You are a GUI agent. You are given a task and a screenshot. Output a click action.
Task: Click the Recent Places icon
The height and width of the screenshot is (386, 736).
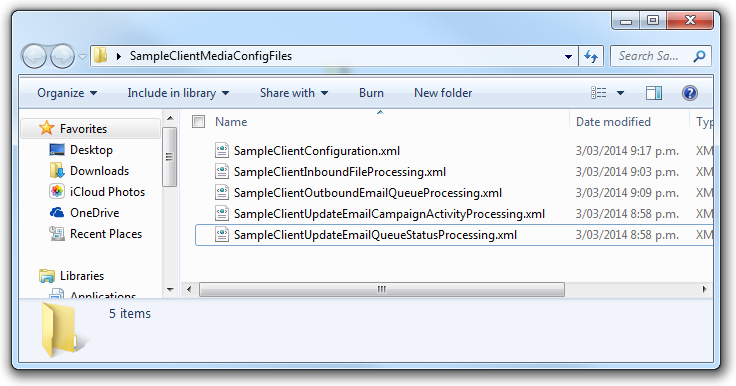(57, 233)
